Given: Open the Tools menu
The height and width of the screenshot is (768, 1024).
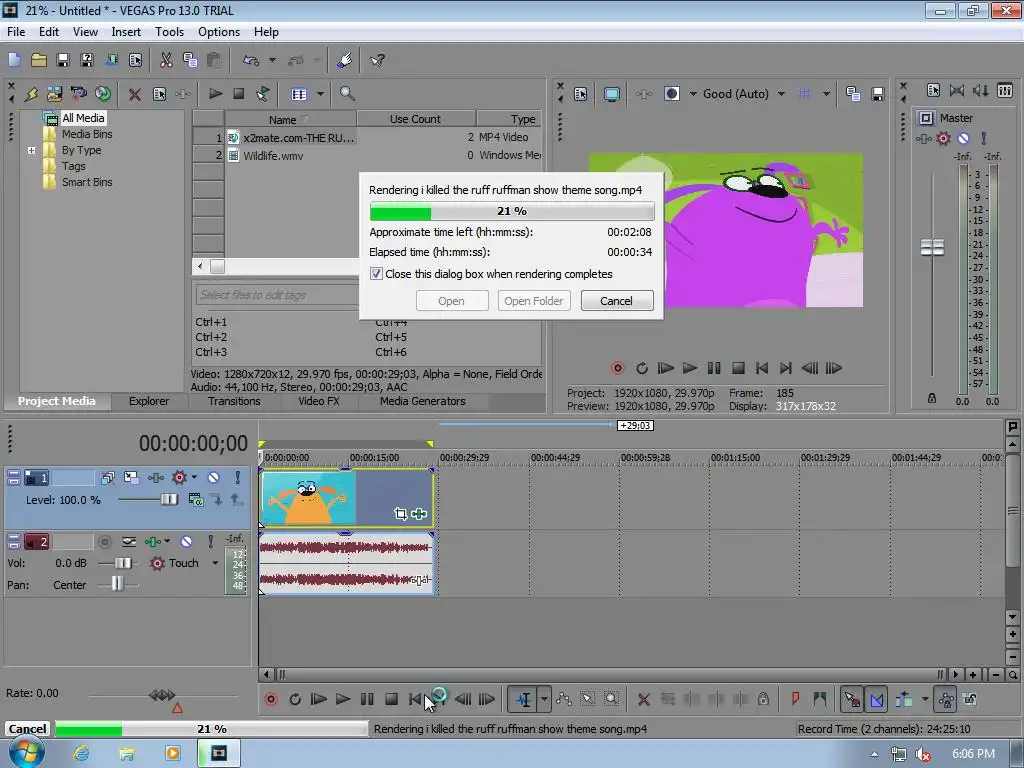Looking at the screenshot, I should pos(169,32).
